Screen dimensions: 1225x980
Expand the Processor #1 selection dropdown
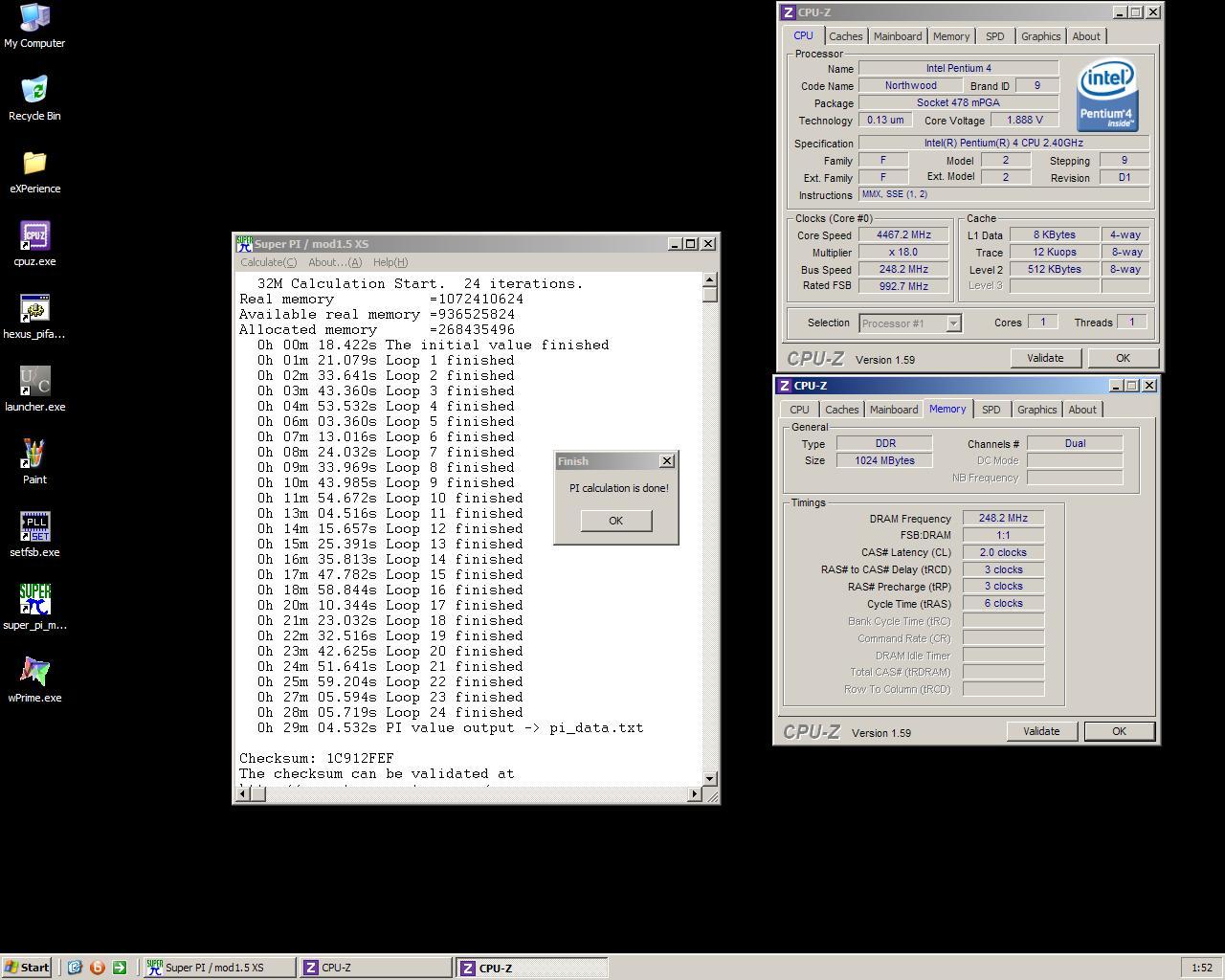953,323
